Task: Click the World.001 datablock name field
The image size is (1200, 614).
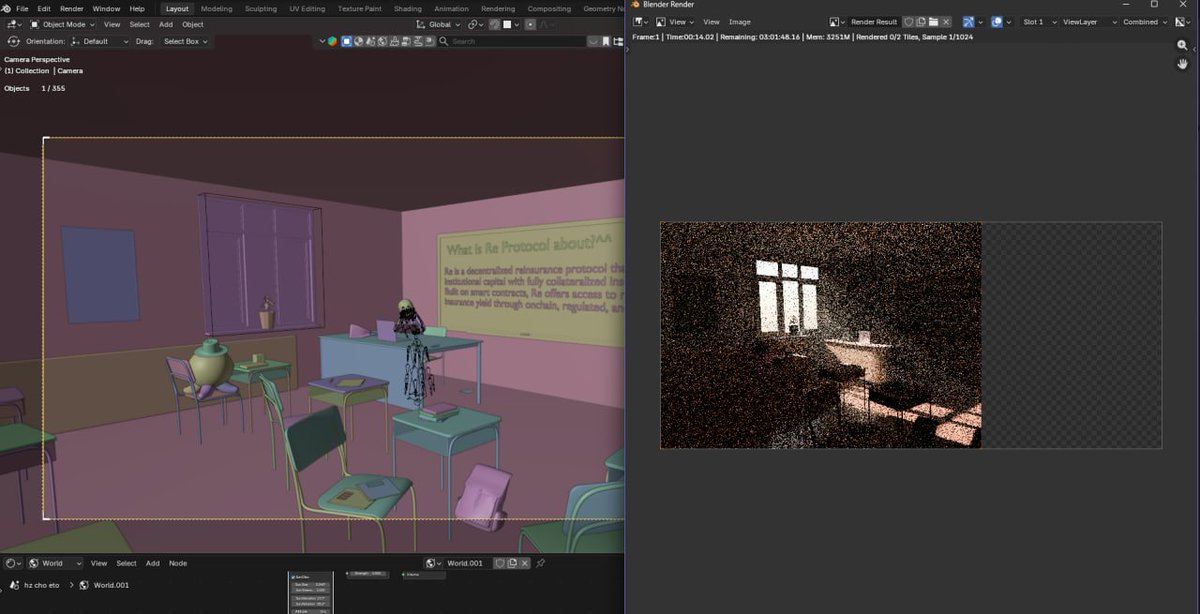Action: [x=469, y=563]
